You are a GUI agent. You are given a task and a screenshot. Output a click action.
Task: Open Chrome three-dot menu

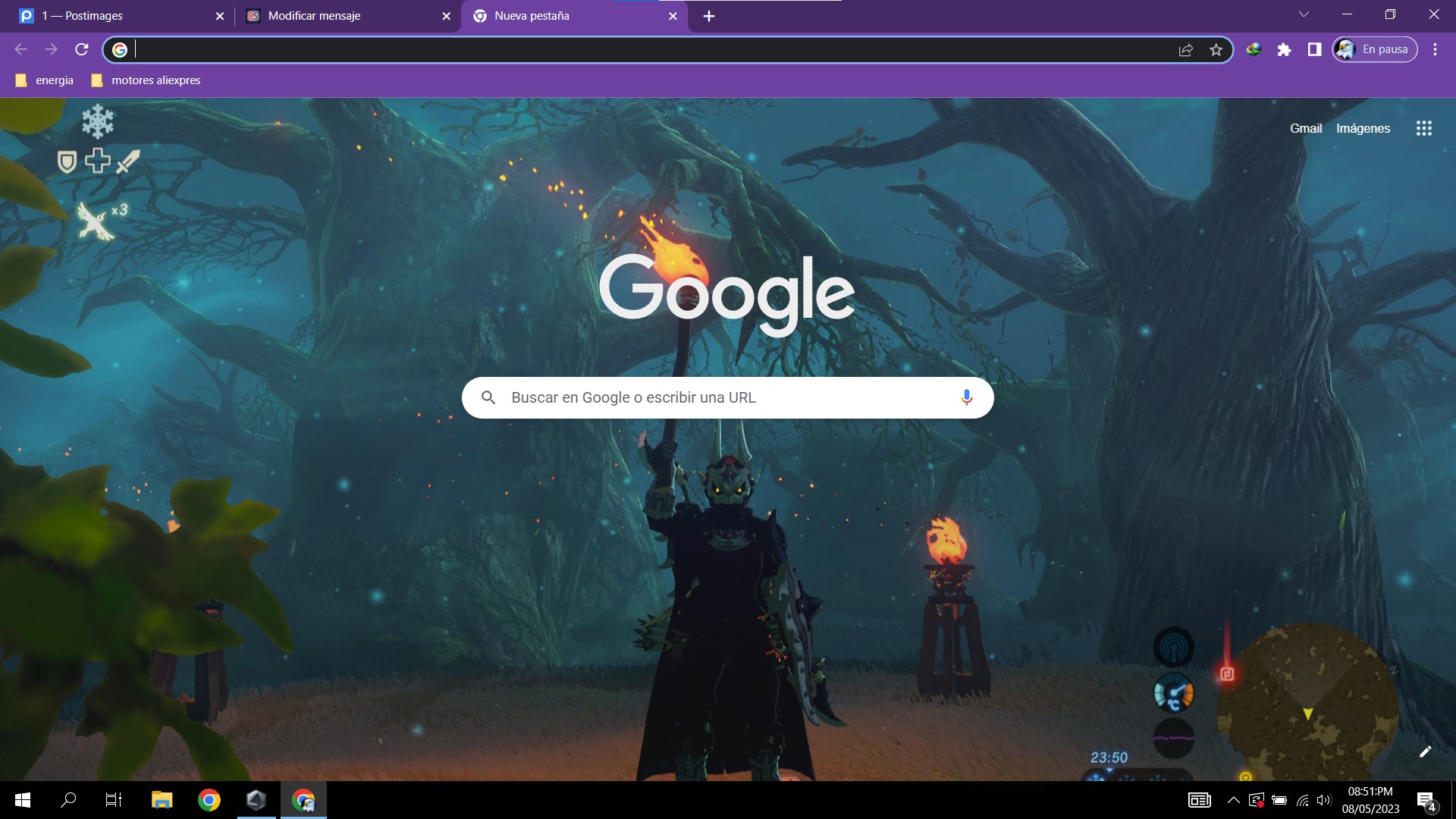point(1435,49)
